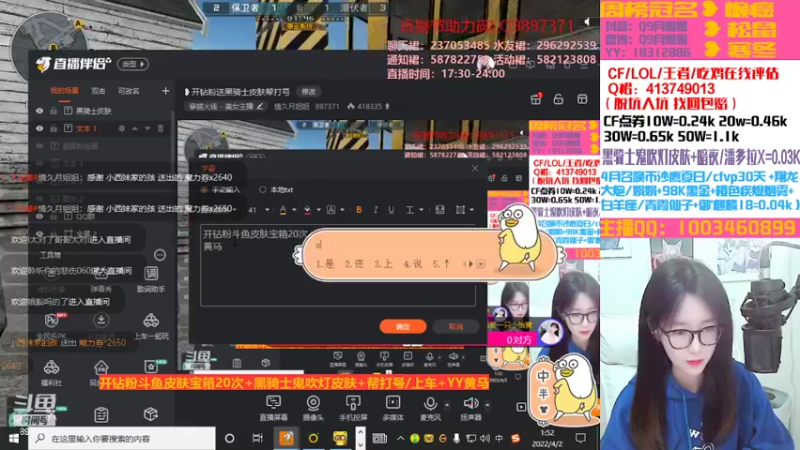Click the hatched pattern icon in toolbar

click(460, 210)
